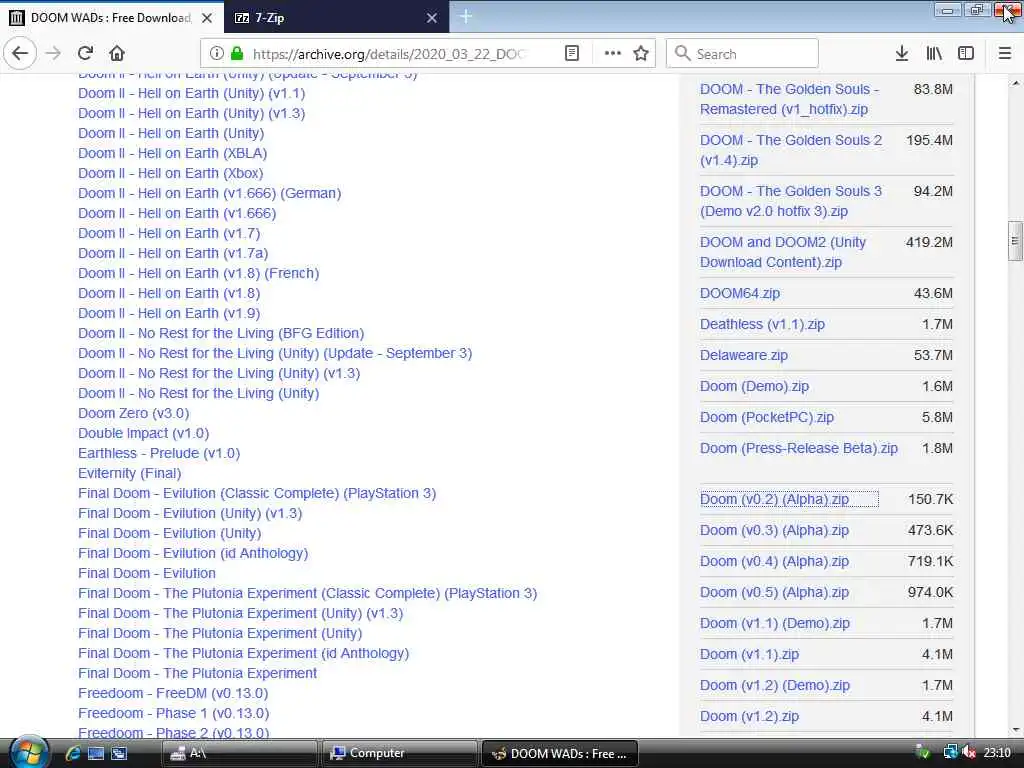Click the muted volume tray icon
1024x768 pixels.
tap(968, 754)
